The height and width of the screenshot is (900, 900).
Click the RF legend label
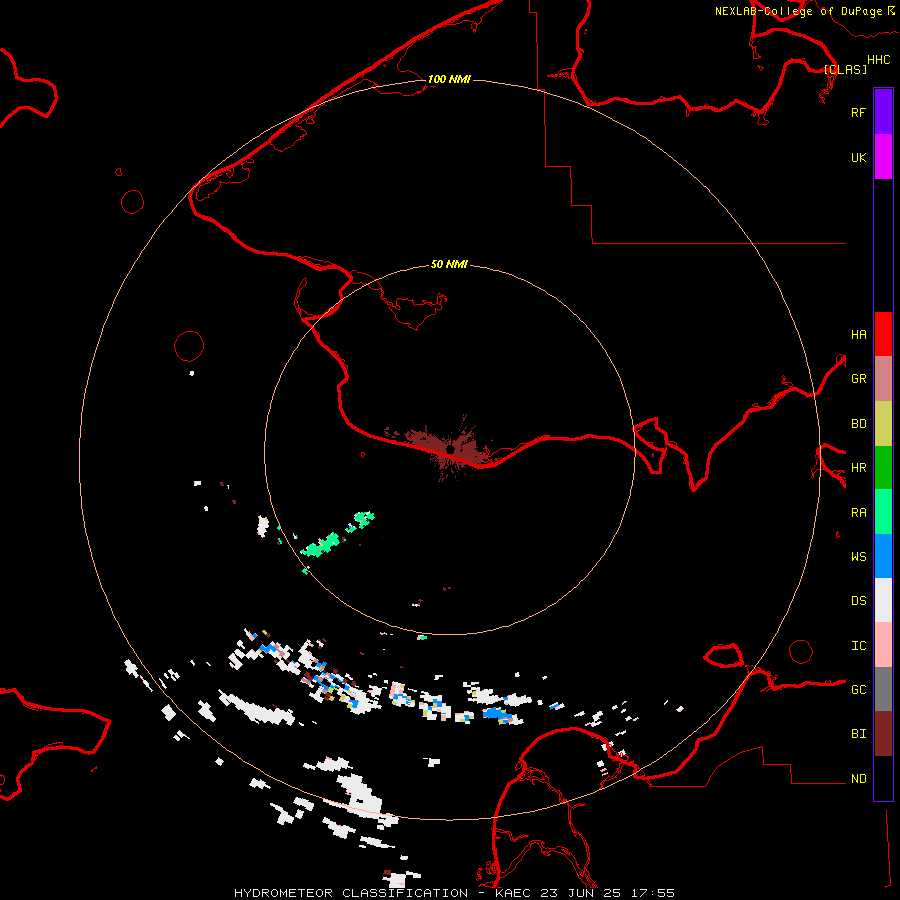click(x=858, y=112)
